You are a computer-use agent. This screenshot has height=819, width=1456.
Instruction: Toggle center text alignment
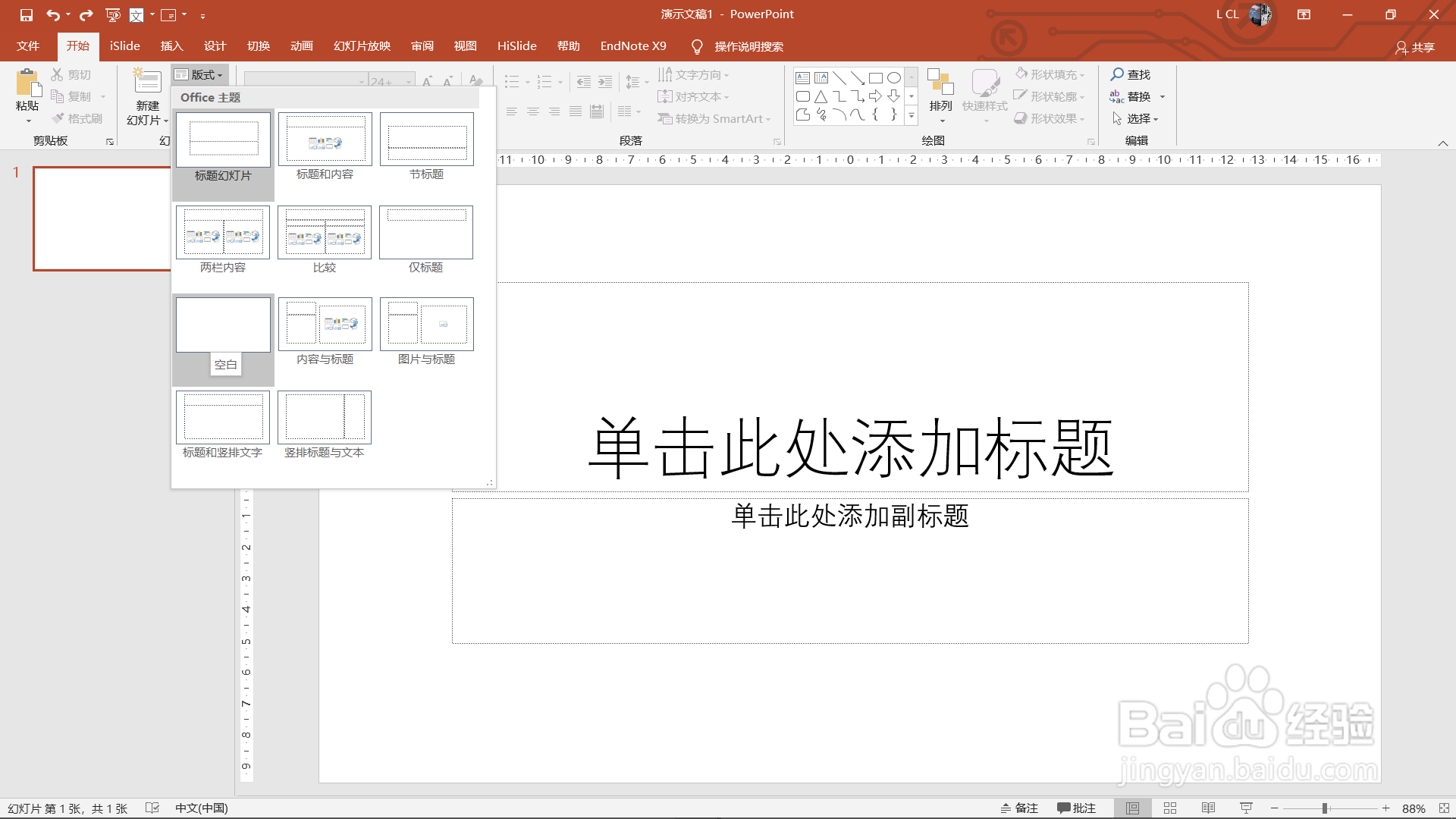click(x=533, y=111)
